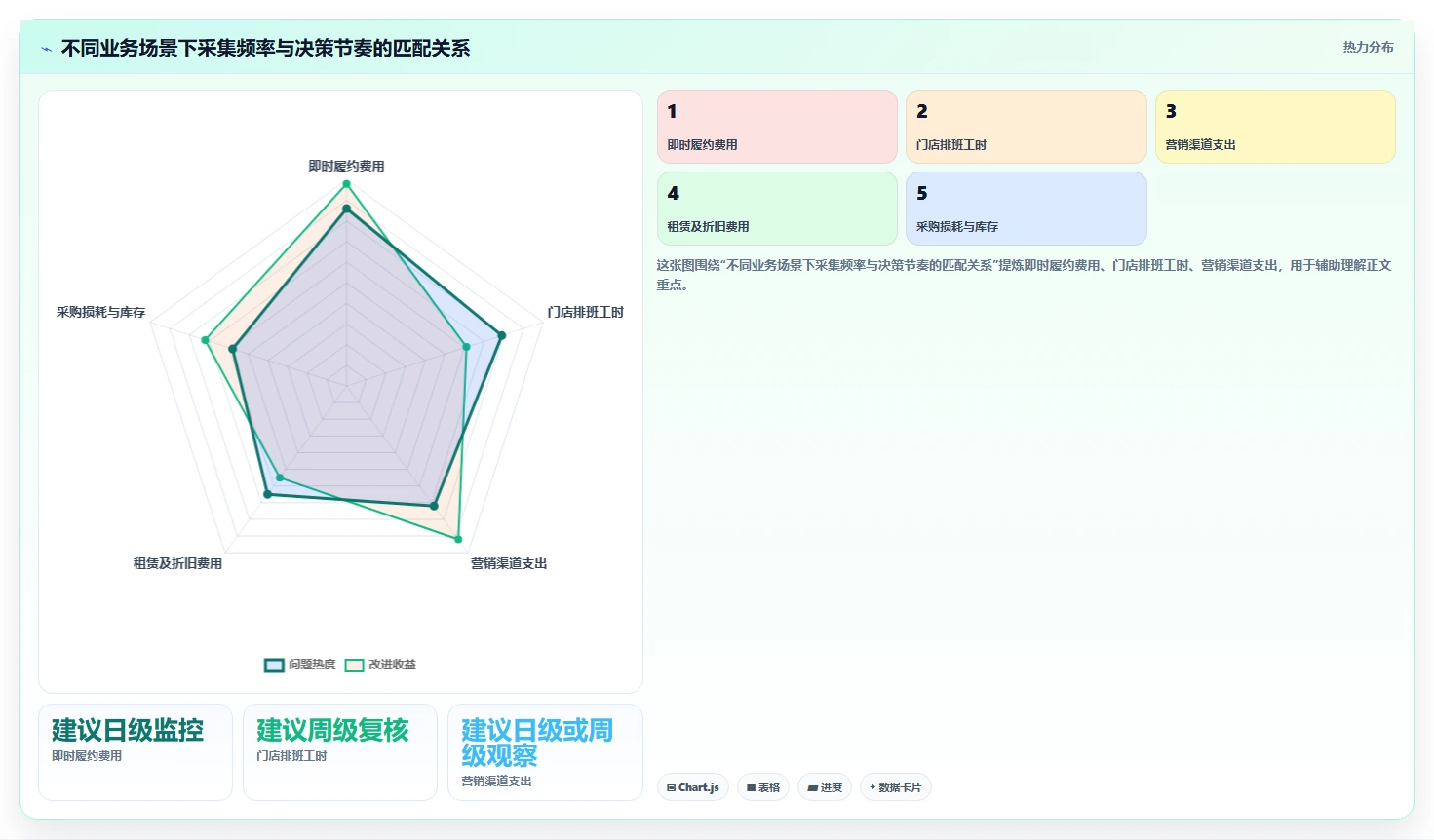The width and height of the screenshot is (1434, 840).
Task: Click the 问题热度 data point at 门店排班工时 vertex
Action: click(x=502, y=335)
